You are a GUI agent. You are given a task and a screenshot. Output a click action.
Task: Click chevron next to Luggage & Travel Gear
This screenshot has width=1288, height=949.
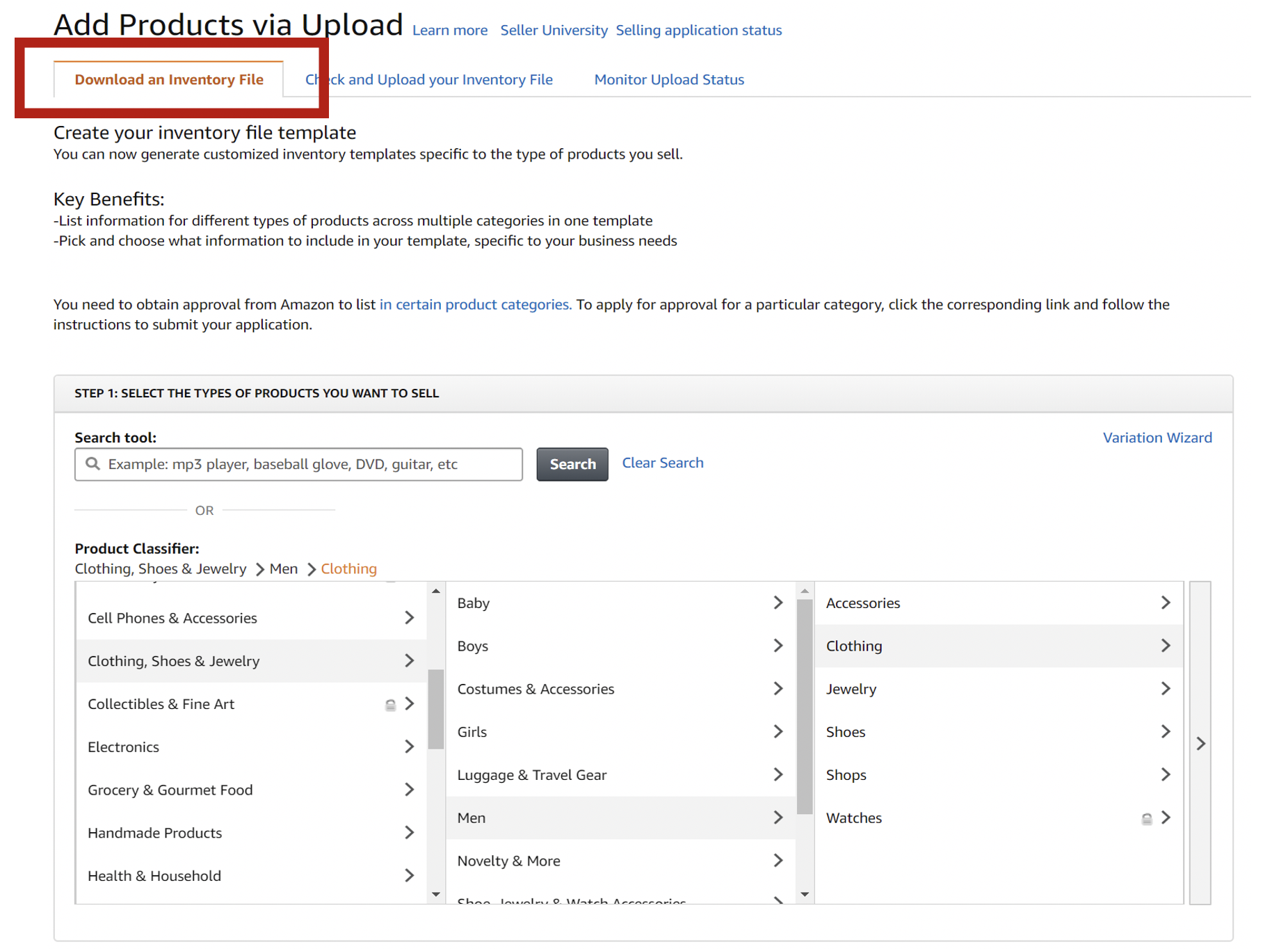point(778,775)
